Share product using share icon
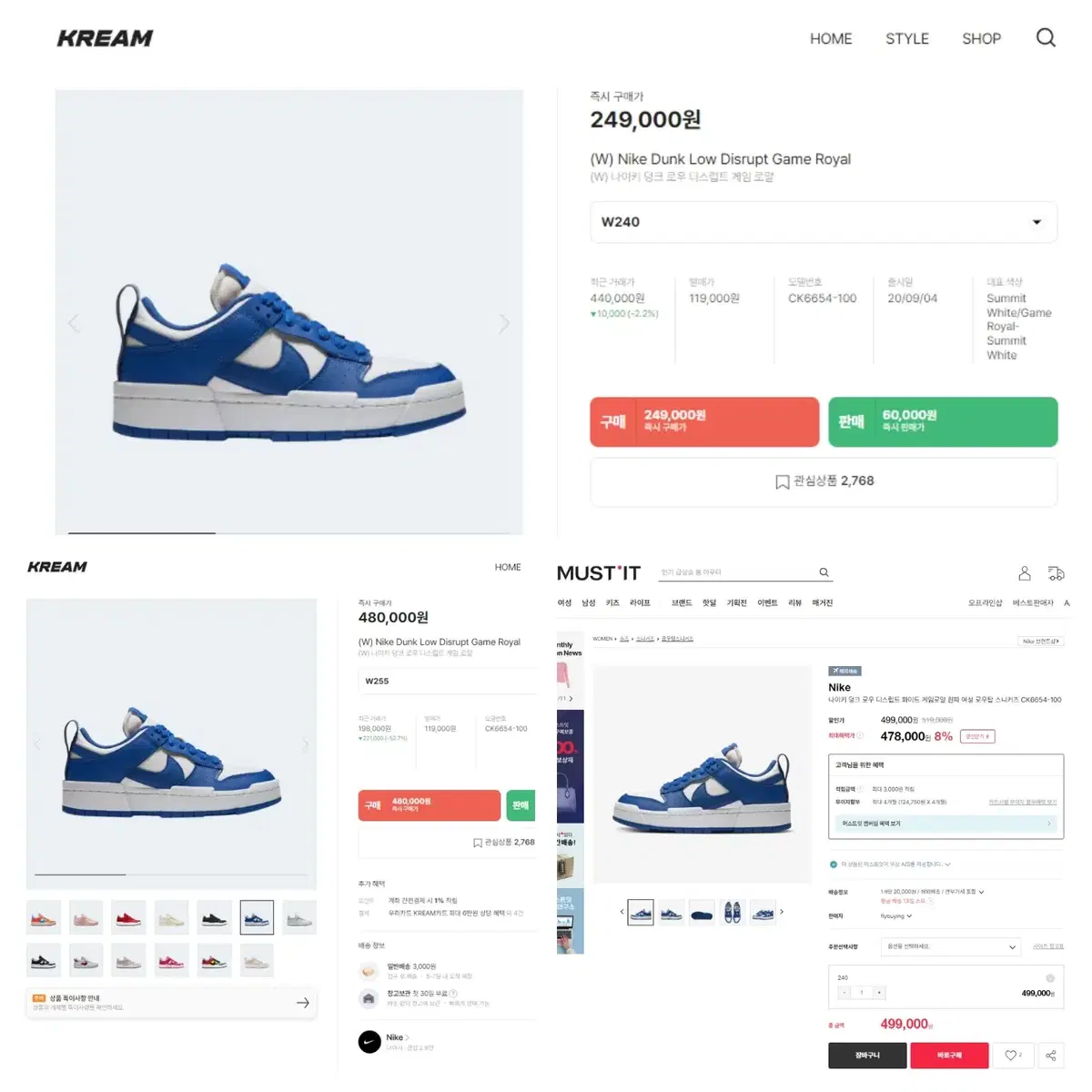Viewport: 1092px width, 1092px height. pyautogui.click(x=1050, y=1056)
